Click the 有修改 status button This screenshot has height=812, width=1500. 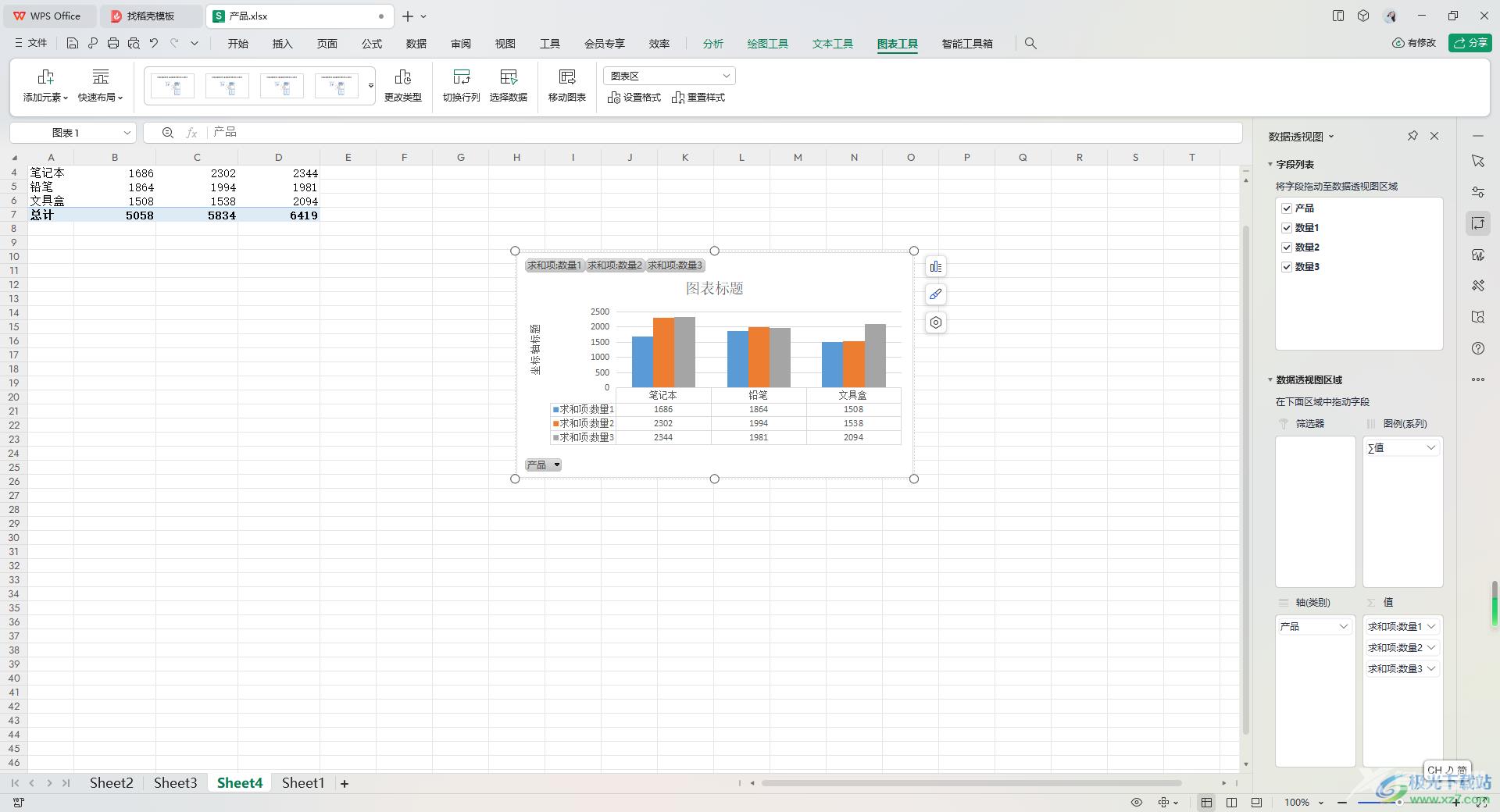click(1414, 43)
